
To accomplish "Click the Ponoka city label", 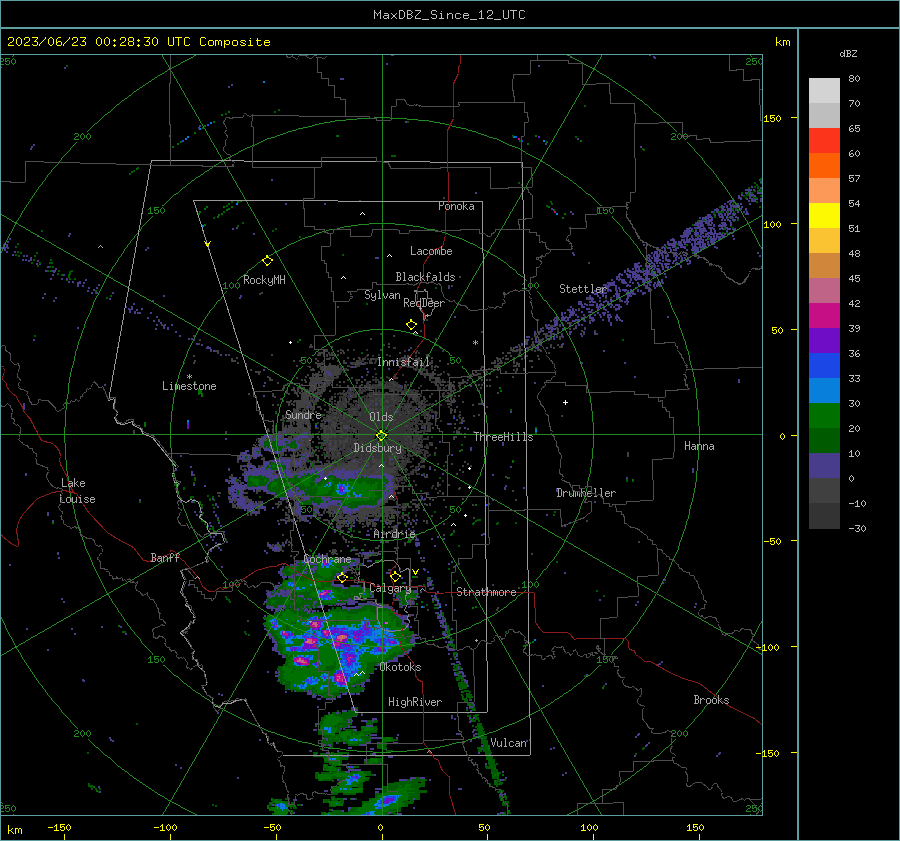I will point(456,206).
